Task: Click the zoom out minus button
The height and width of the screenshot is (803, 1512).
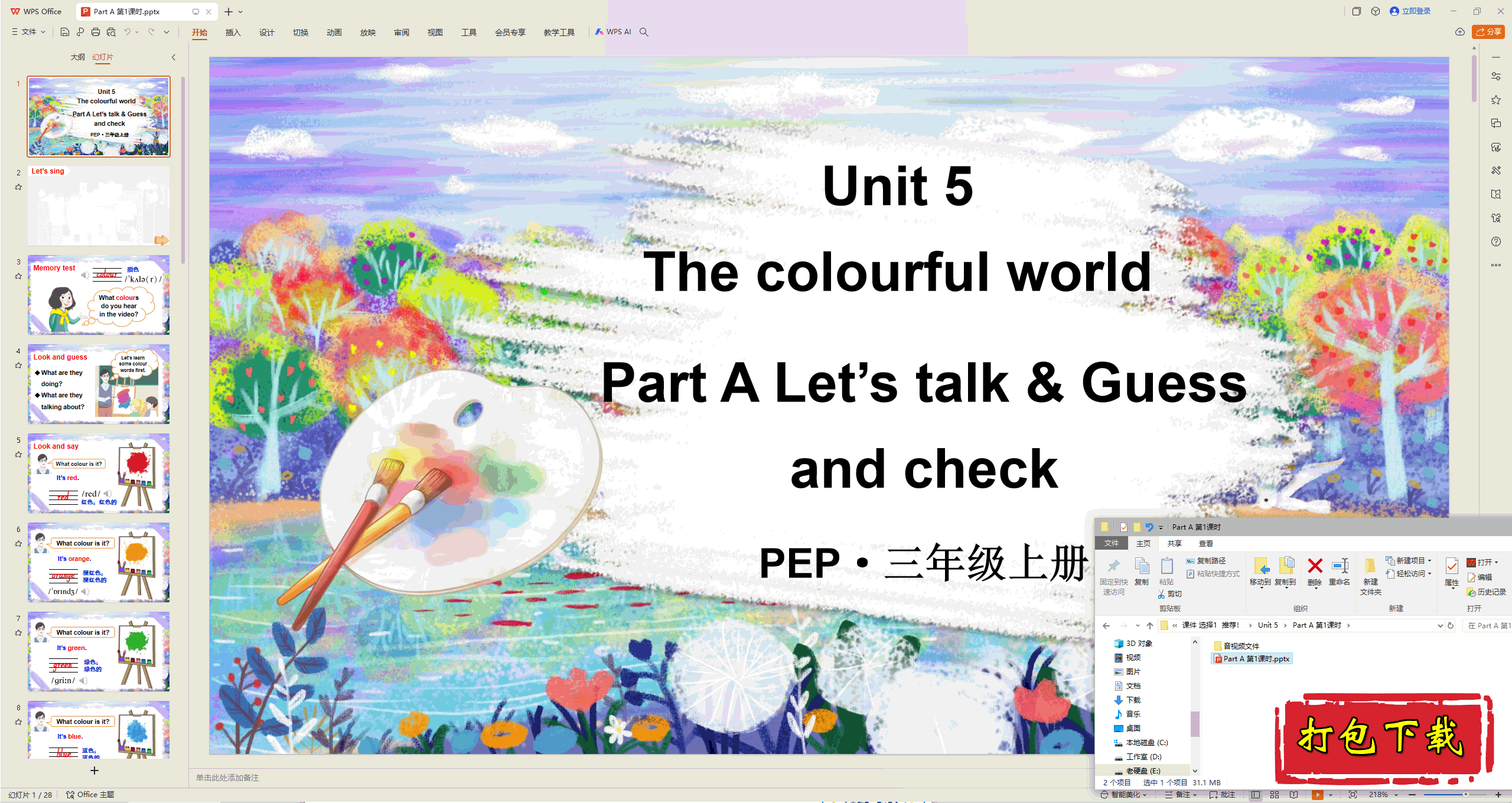Action: (1412, 795)
